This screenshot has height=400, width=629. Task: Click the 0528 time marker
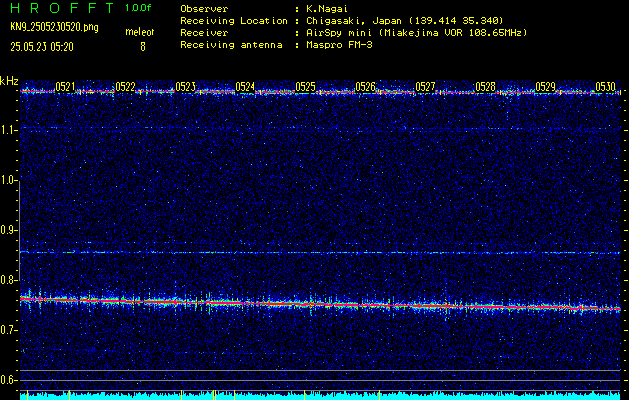tap(485, 87)
